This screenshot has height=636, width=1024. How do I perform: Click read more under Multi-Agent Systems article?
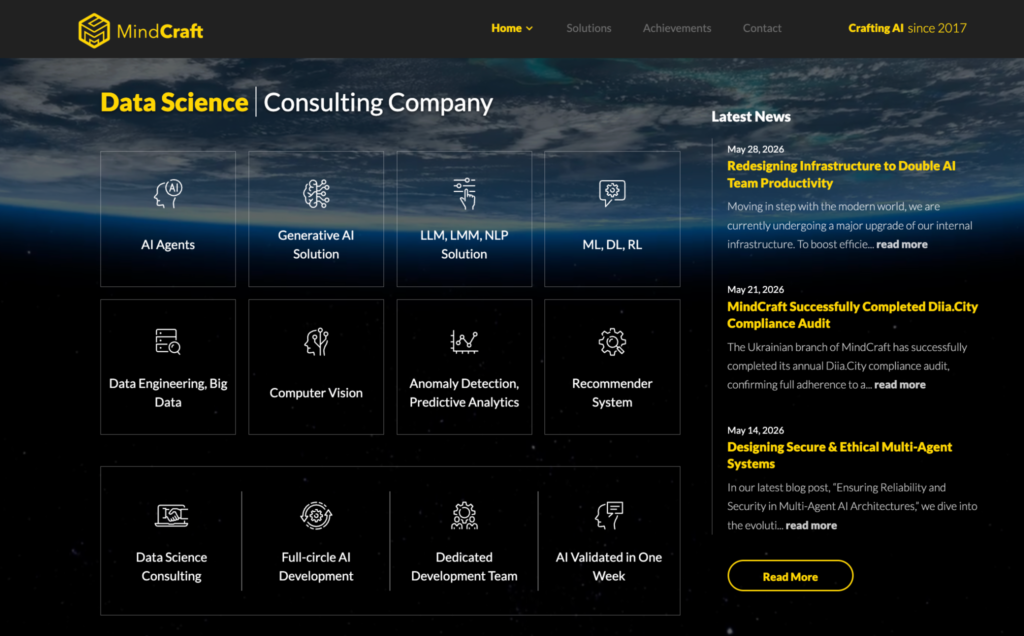(x=810, y=525)
